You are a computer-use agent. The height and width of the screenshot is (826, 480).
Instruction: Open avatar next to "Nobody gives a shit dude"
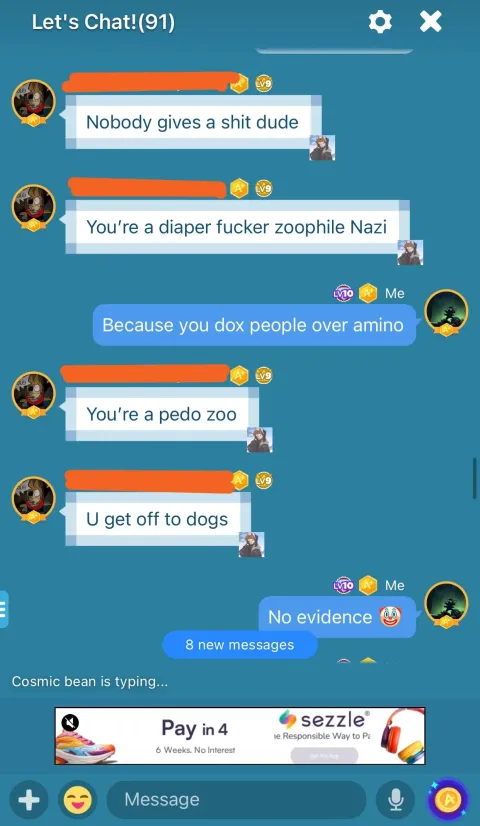tap(34, 102)
